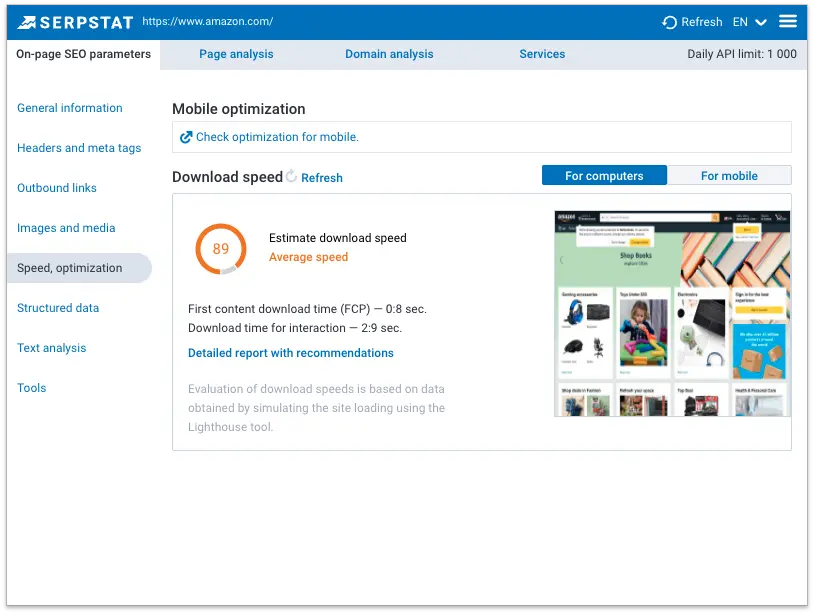Screen dimensions: 814x614
Task: Open the Structured data sidebar section
Action: point(58,308)
